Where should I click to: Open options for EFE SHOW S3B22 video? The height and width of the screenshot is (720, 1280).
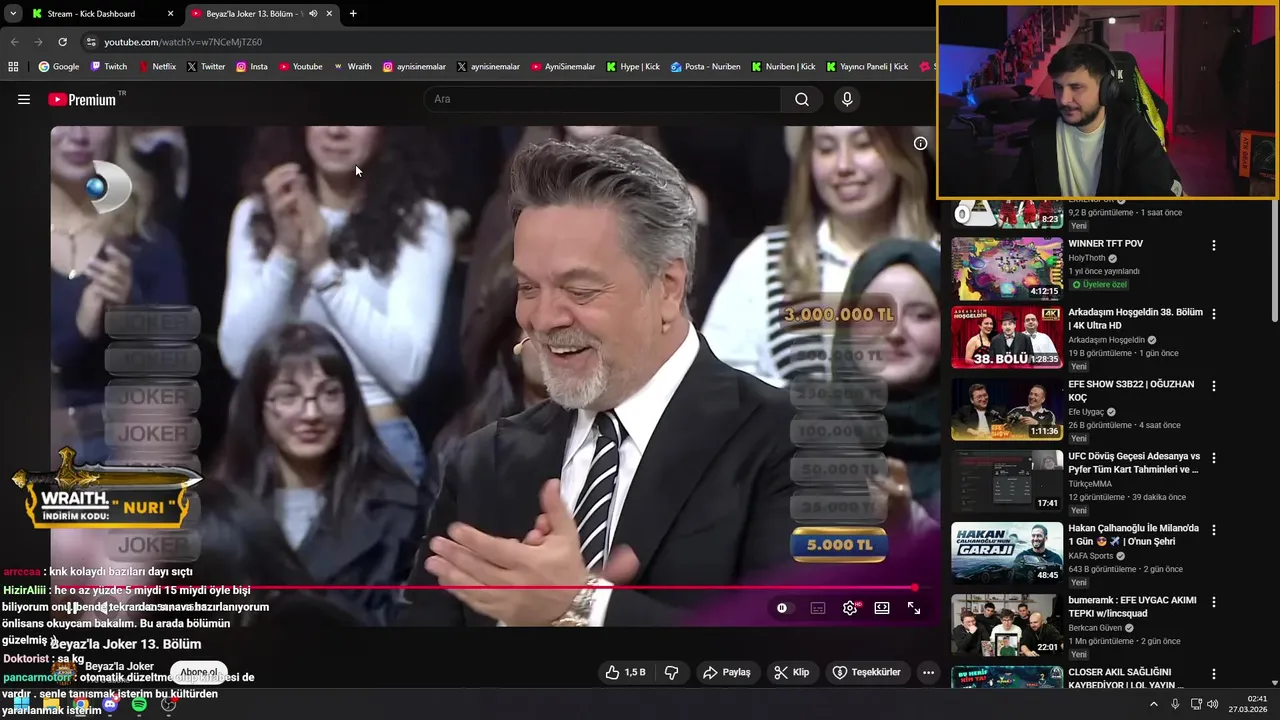point(1214,385)
